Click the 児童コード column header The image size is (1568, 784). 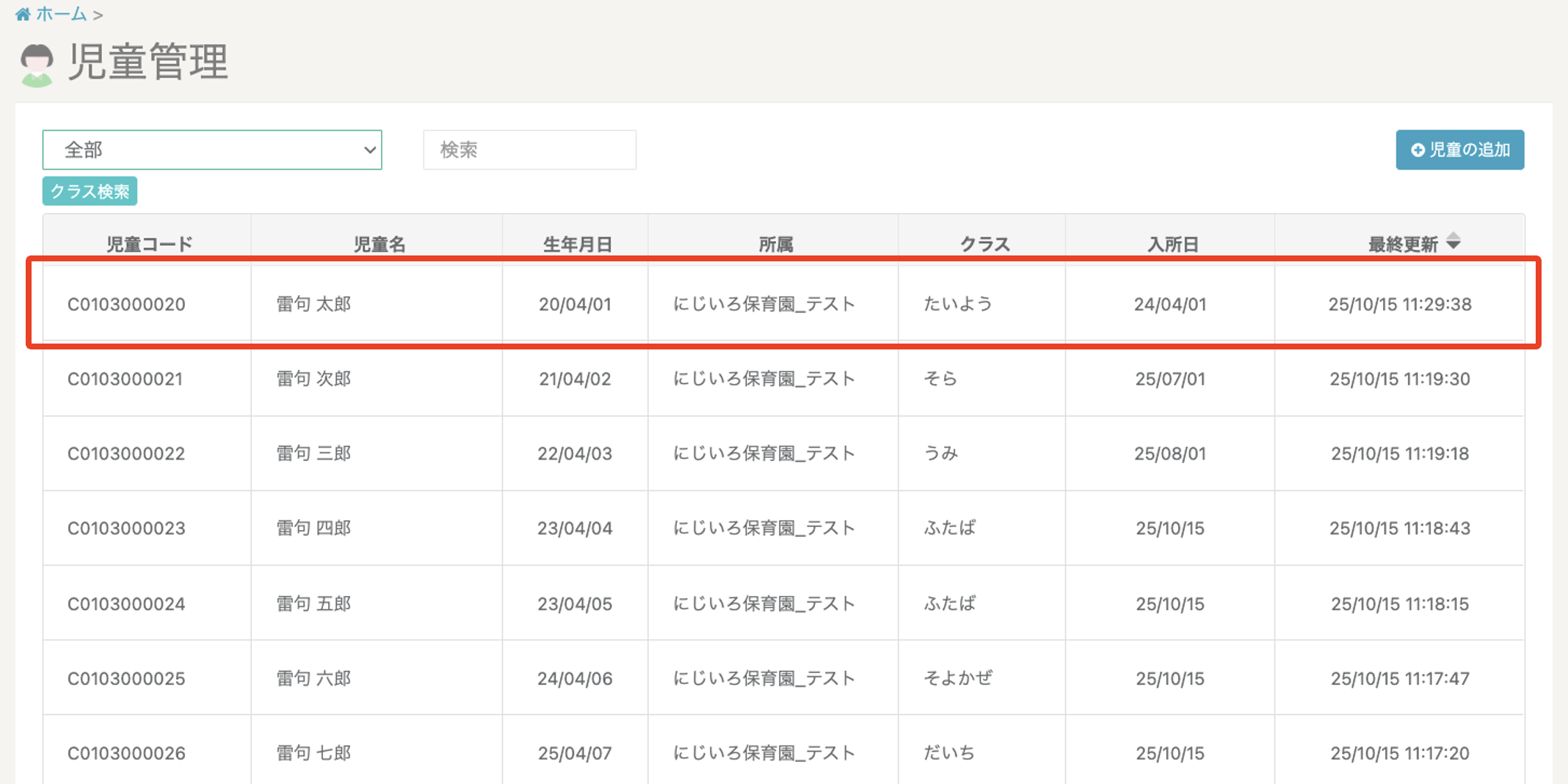[149, 244]
